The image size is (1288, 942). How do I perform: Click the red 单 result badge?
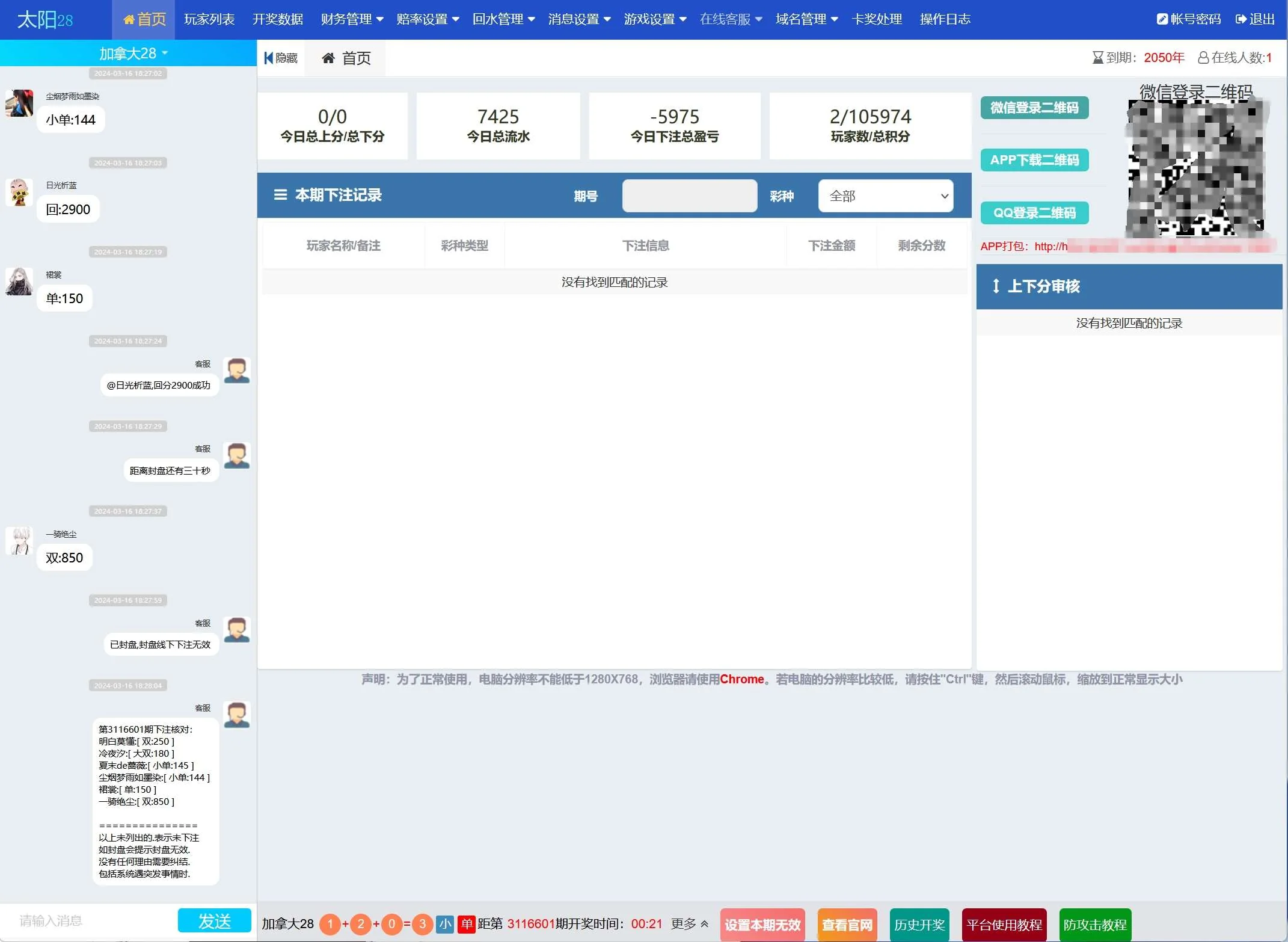point(467,924)
